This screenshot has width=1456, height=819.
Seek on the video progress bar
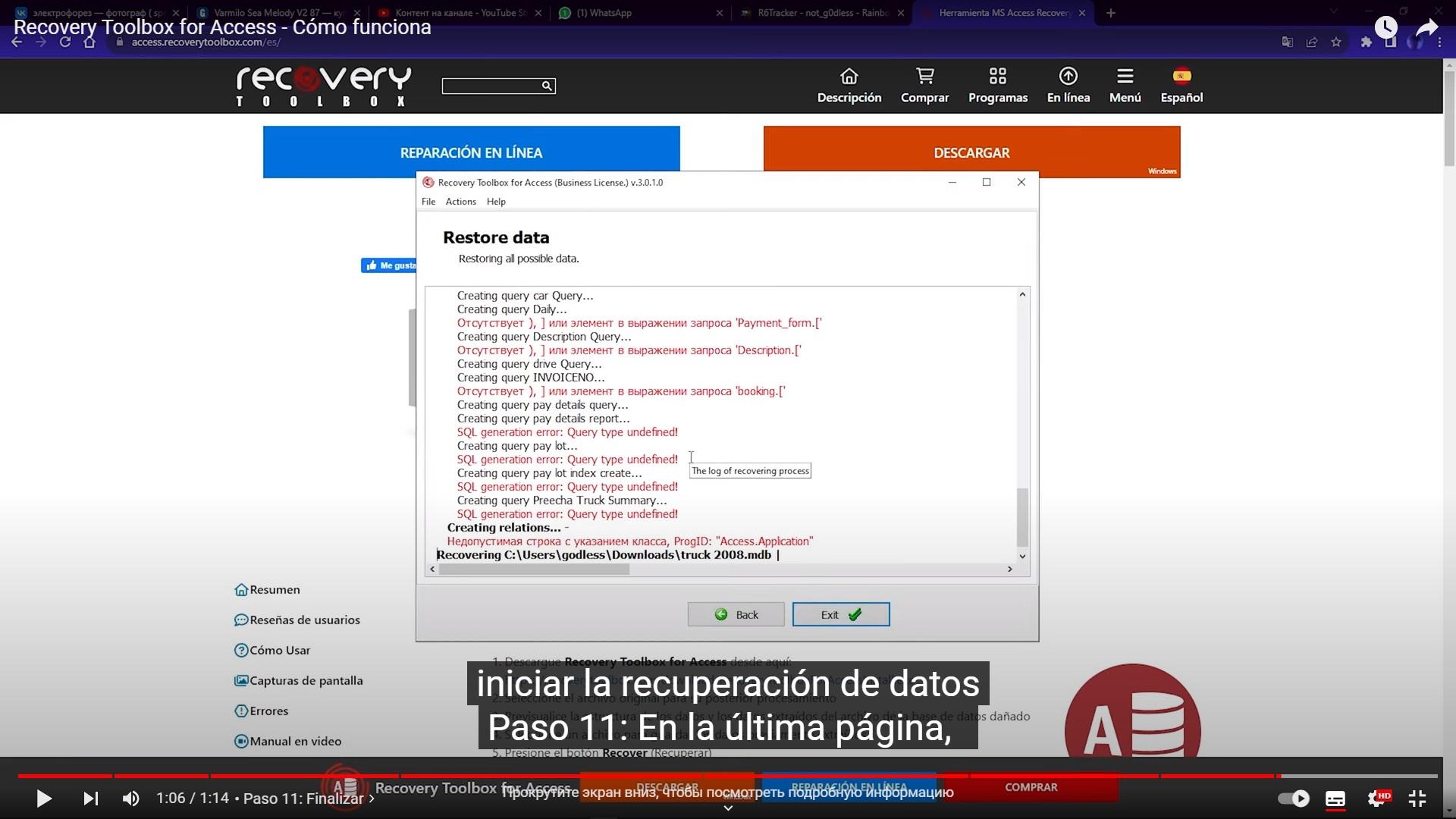(728, 776)
